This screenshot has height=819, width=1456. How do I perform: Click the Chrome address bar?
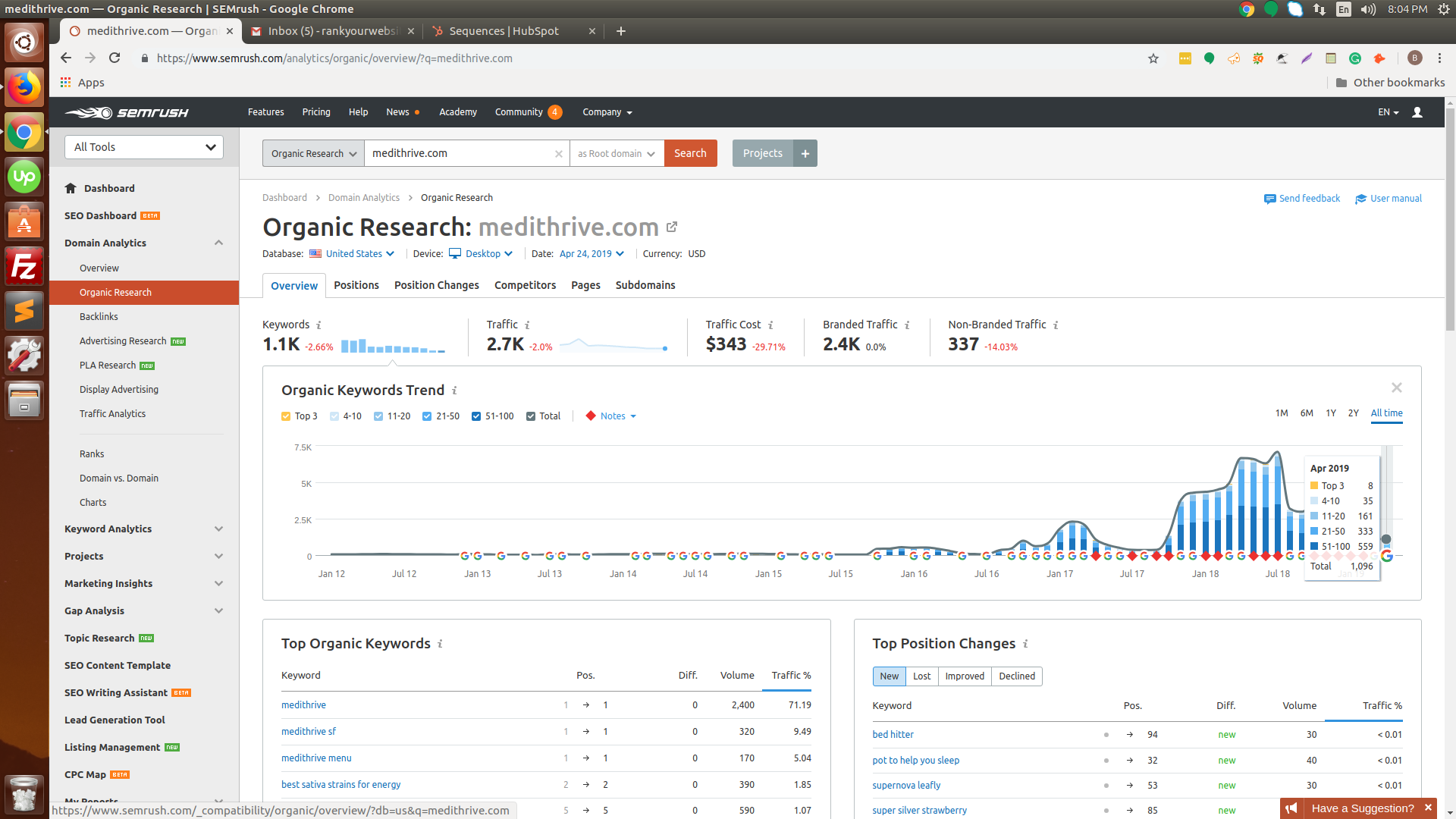645,58
